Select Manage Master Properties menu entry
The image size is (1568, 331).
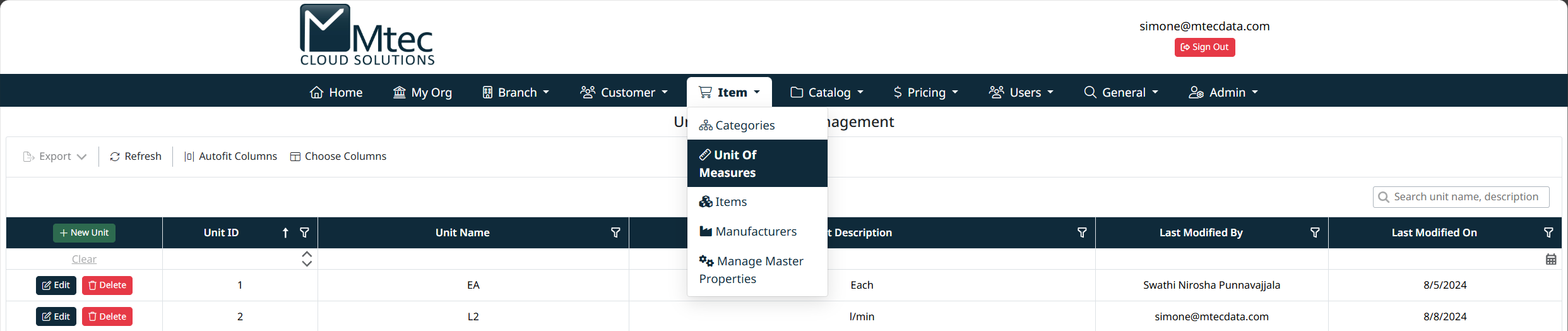751,270
